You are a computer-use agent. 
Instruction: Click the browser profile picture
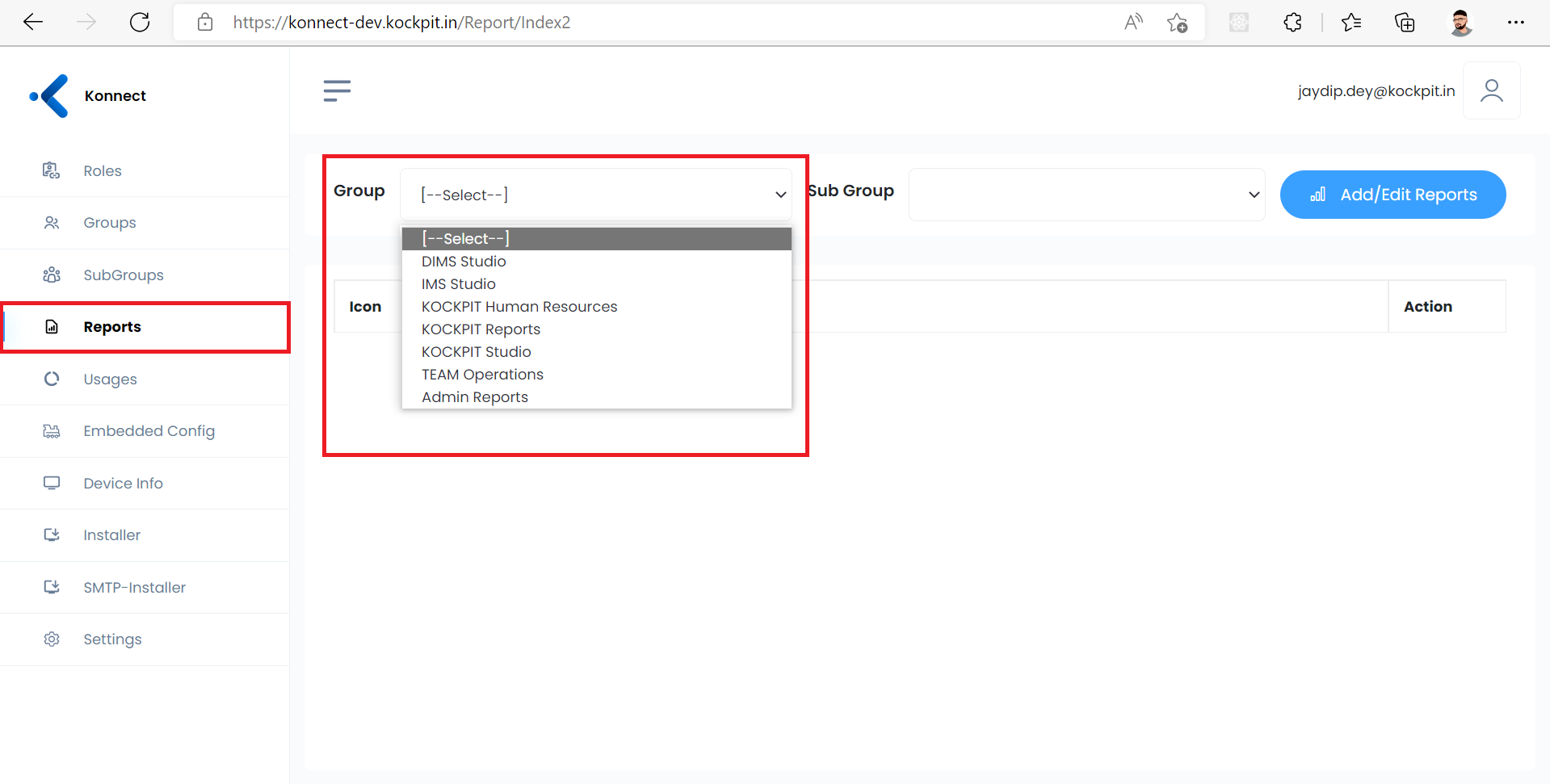pyautogui.click(x=1460, y=23)
